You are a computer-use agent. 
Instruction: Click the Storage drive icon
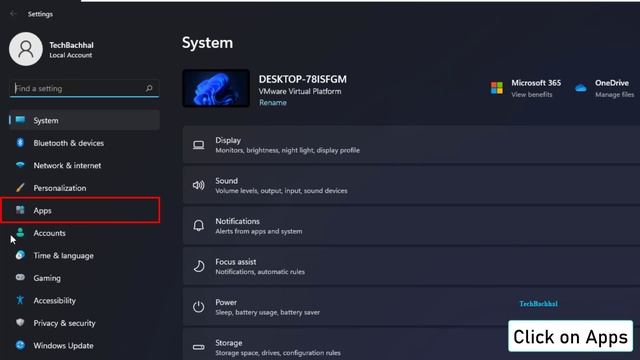pyautogui.click(x=199, y=347)
